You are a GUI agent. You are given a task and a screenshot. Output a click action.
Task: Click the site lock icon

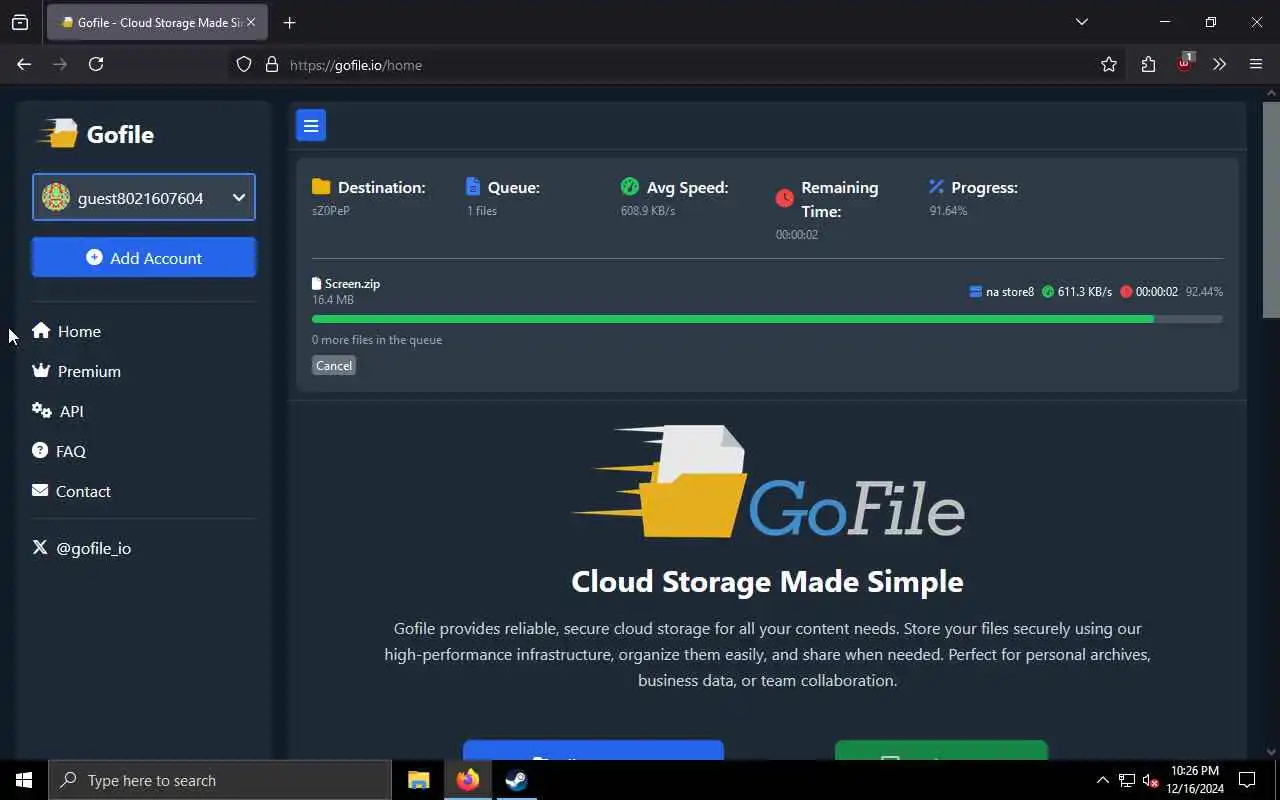click(x=271, y=64)
